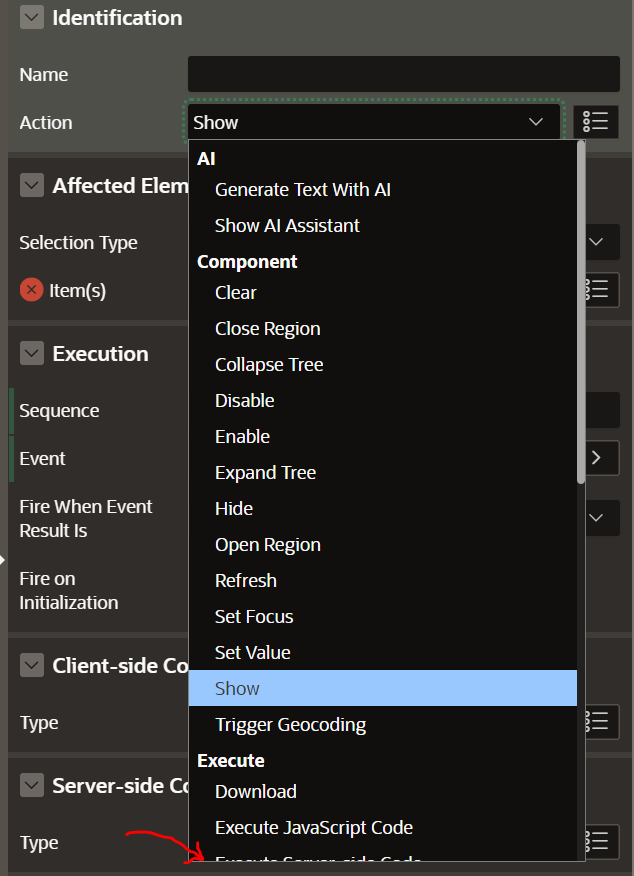634x876 pixels.
Task: Collapse the Client-side Condition section
Action: [32, 665]
